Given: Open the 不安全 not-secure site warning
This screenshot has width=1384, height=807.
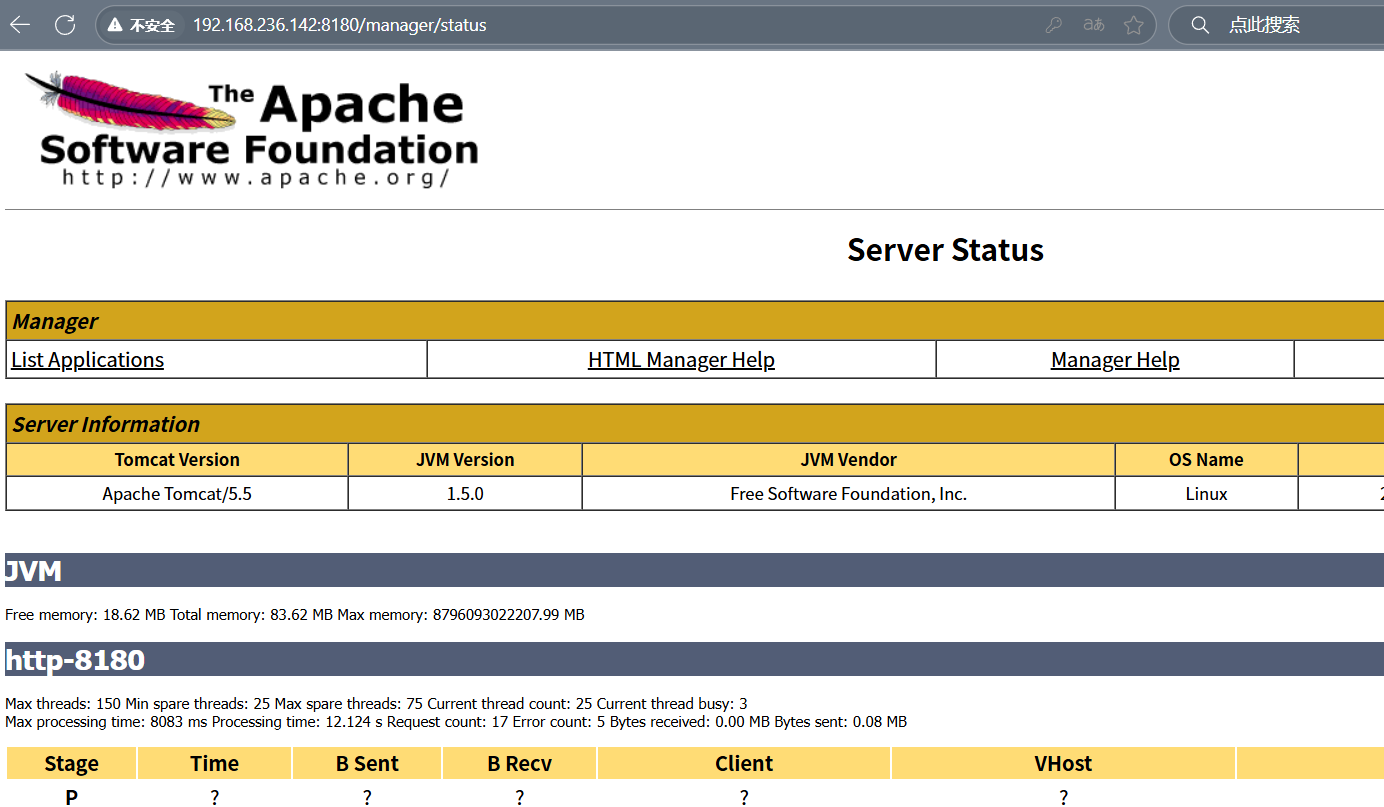Looking at the screenshot, I should tap(142, 25).
